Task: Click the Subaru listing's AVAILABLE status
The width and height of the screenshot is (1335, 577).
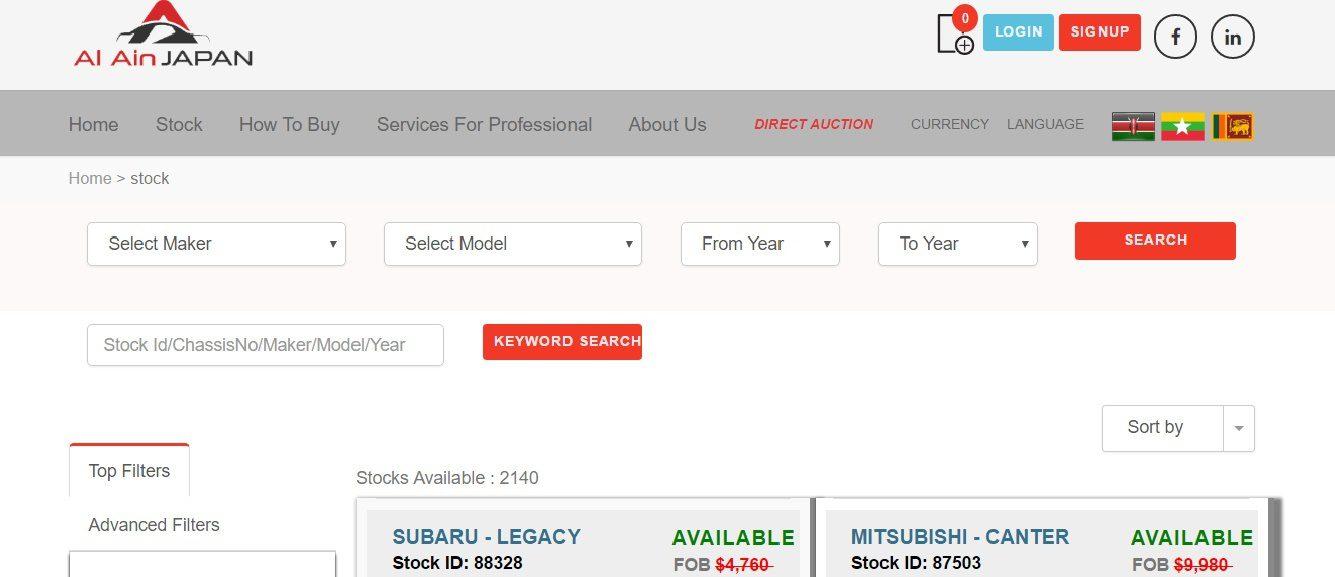Action: [x=733, y=538]
